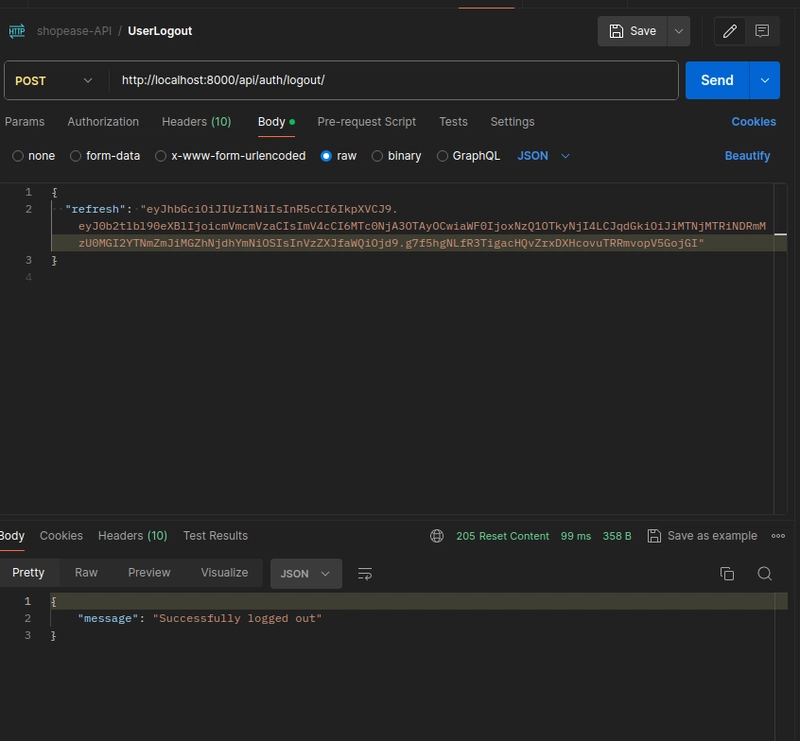
Task: Select the none body option
Action: [18, 156]
